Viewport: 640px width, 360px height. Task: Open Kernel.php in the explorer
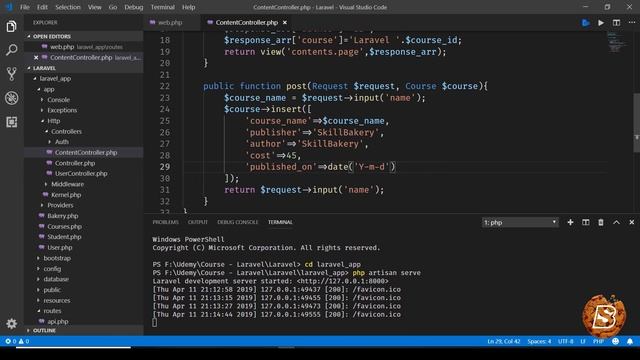(x=66, y=195)
